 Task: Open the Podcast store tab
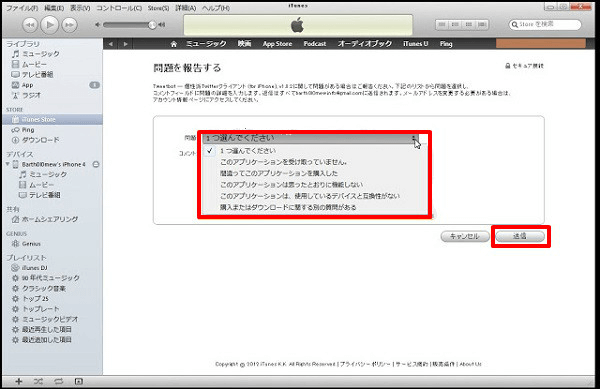315,44
